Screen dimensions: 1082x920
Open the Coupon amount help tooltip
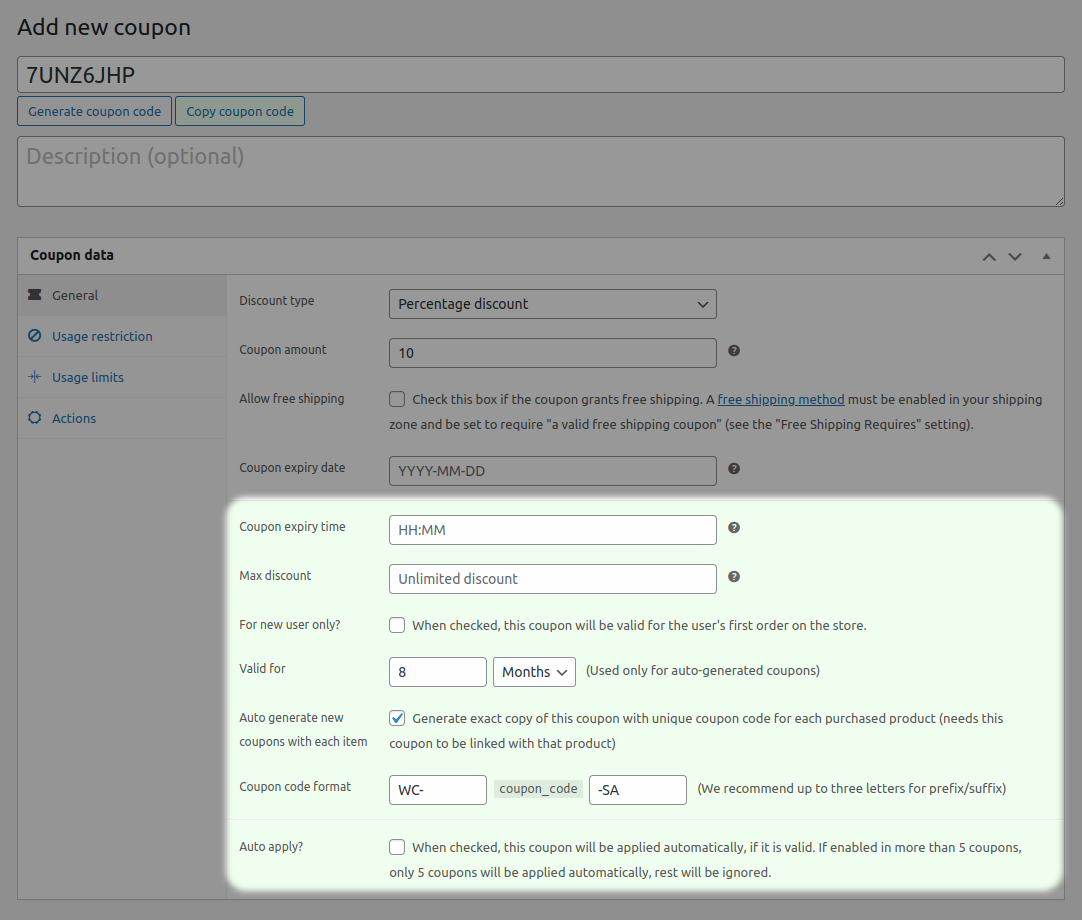(733, 351)
